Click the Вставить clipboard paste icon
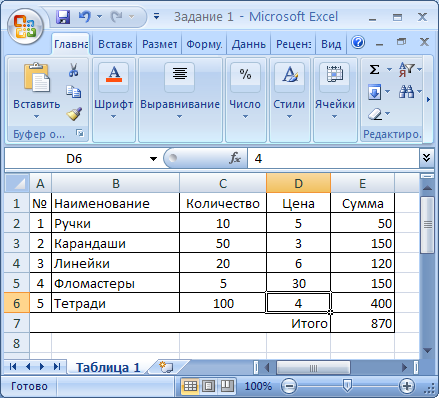This screenshot has height=398, width=439. 37,78
